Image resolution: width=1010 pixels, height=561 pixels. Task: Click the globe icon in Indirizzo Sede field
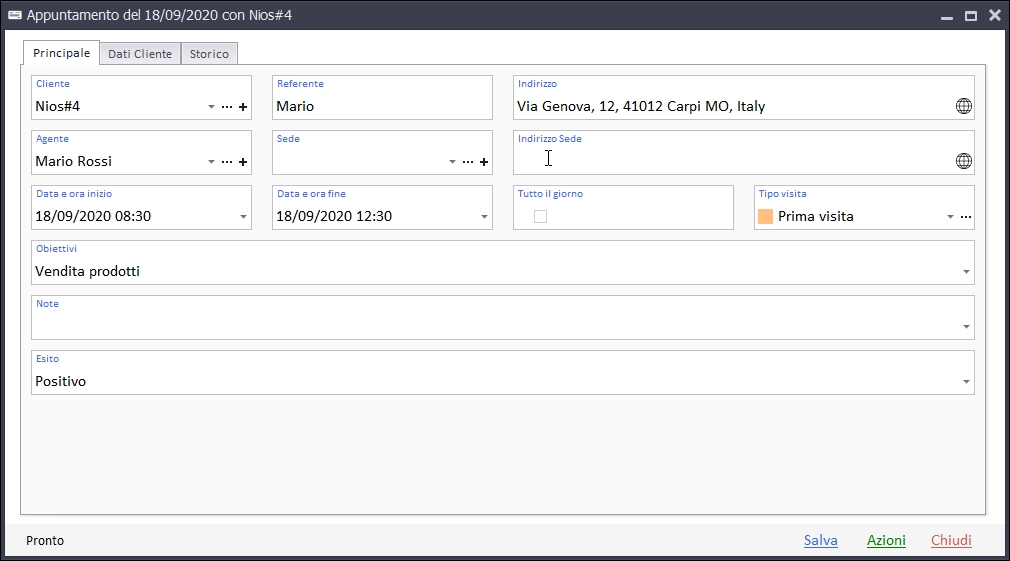tap(964, 161)
